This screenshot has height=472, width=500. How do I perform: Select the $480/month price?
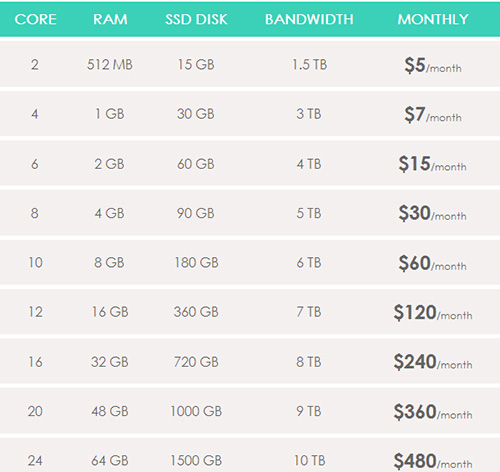point(433,461)
